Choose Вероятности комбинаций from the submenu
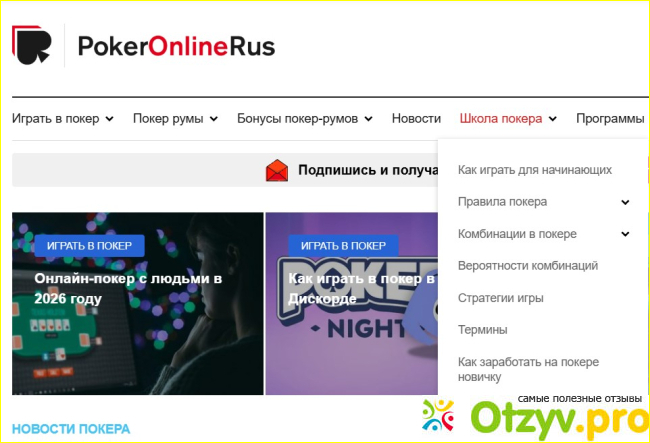Viewport: 650px width, 443px height. pyautogui.click(x=528, y=266)
